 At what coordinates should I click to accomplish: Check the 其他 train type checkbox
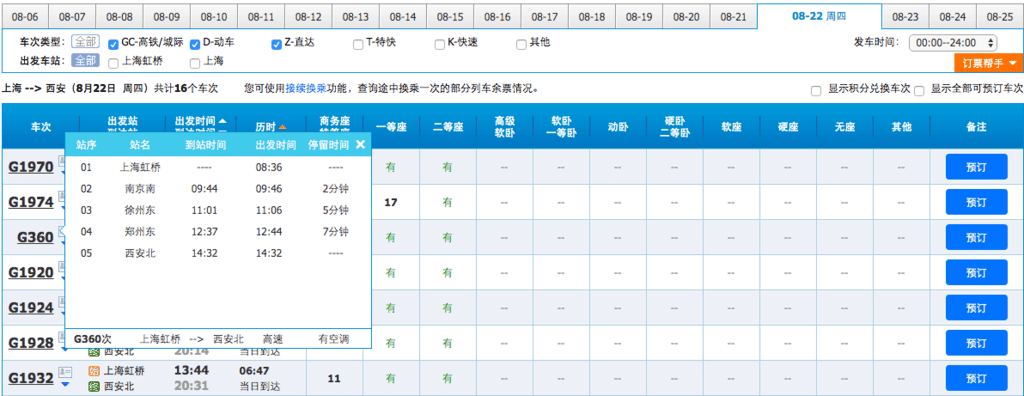coord(521,44)
